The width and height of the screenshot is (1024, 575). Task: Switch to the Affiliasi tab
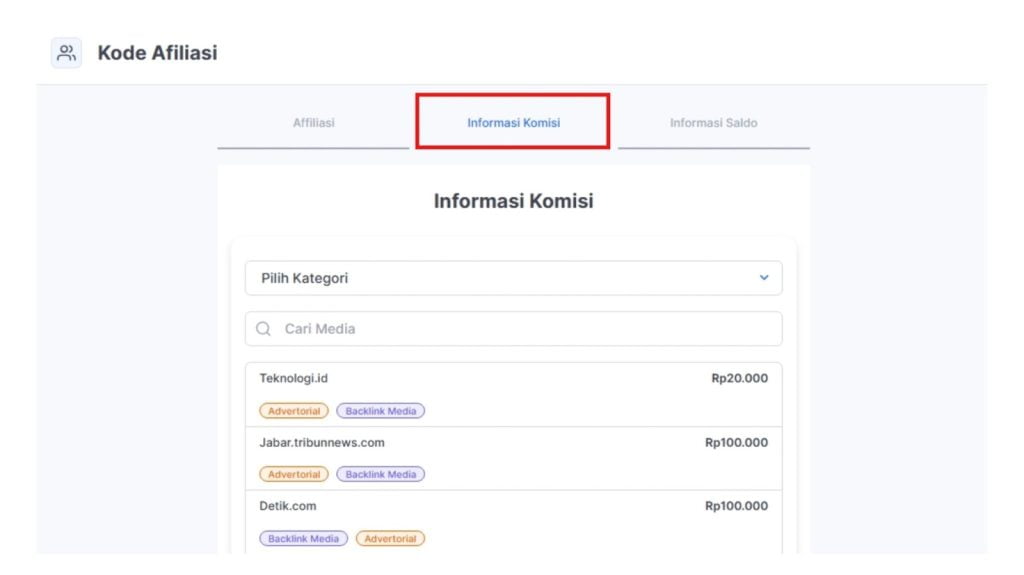tap(313, 123)
